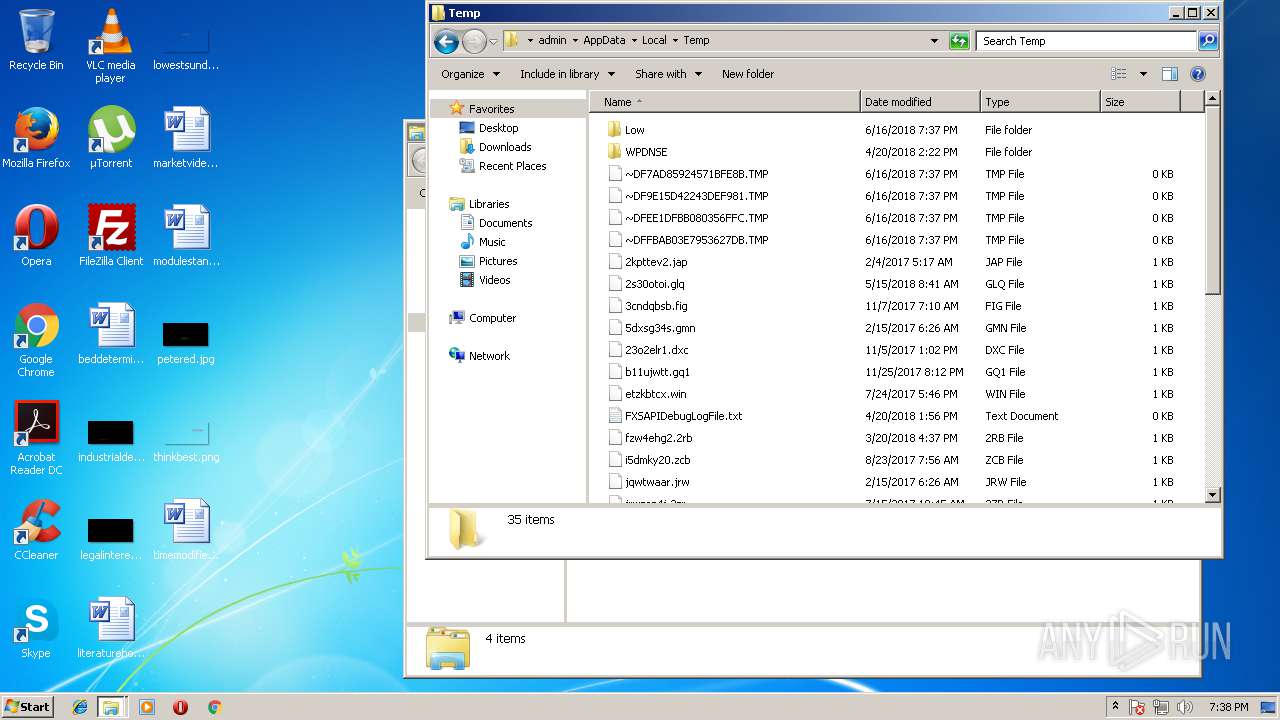
Task: Refresh the Temp folder view
Action: 959,41
